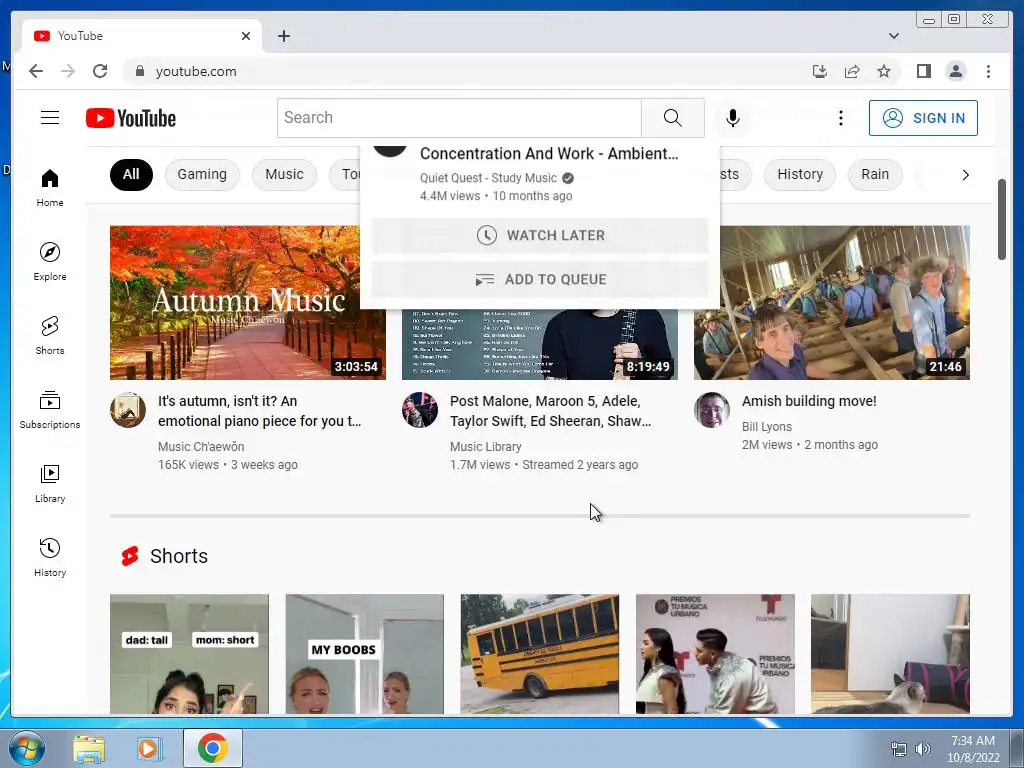1024x768 pixels.
Task: Go to Home in the sidebar
Action: pos(50,188)
